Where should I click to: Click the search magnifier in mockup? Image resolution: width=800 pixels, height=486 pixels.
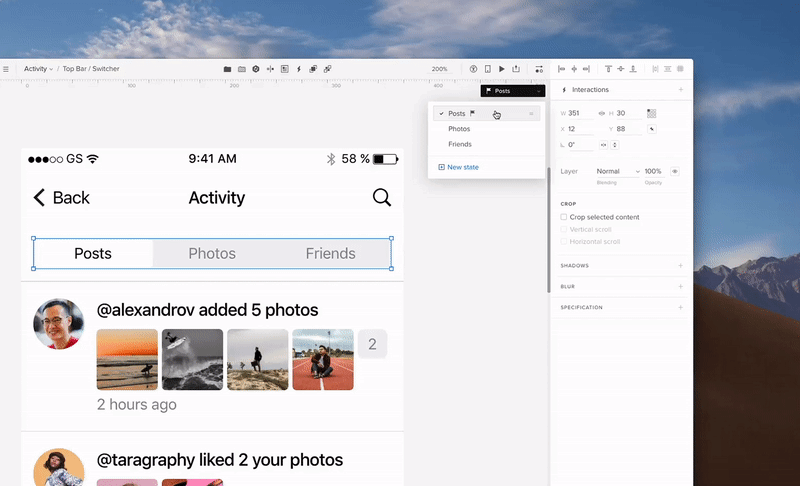tap(382, 197)
